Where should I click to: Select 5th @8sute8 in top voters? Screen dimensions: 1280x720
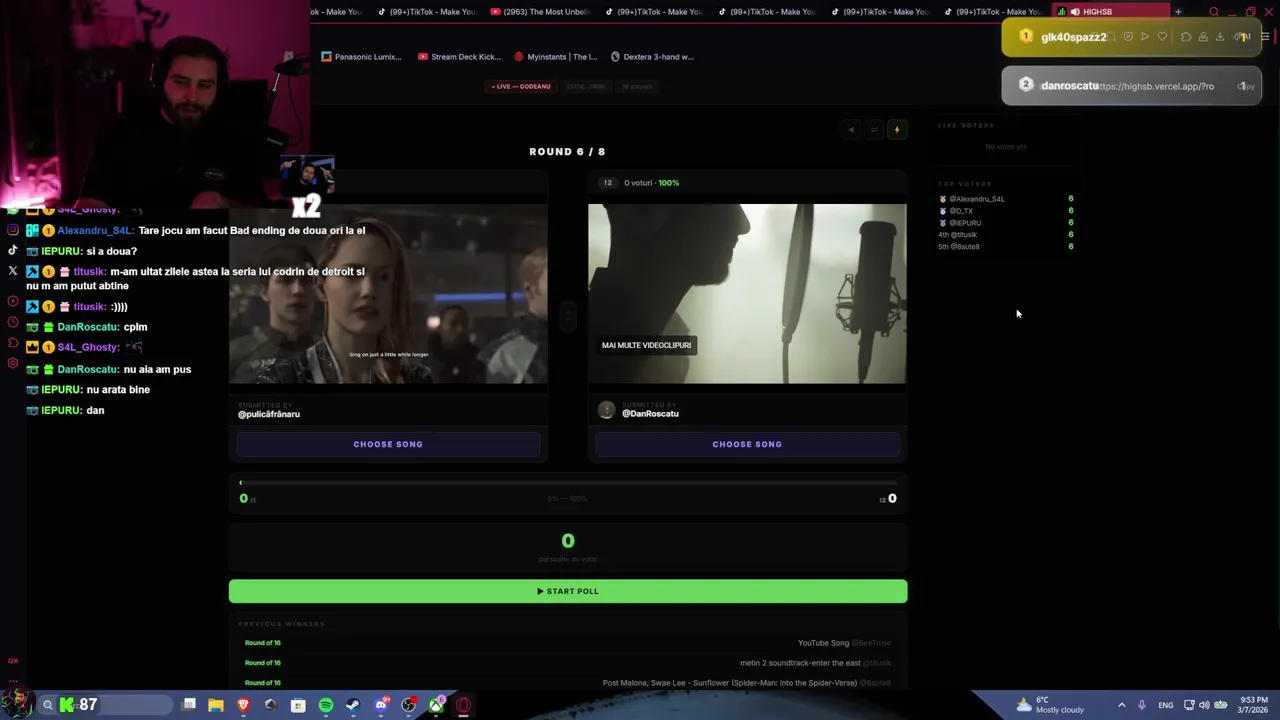(959, 246)
